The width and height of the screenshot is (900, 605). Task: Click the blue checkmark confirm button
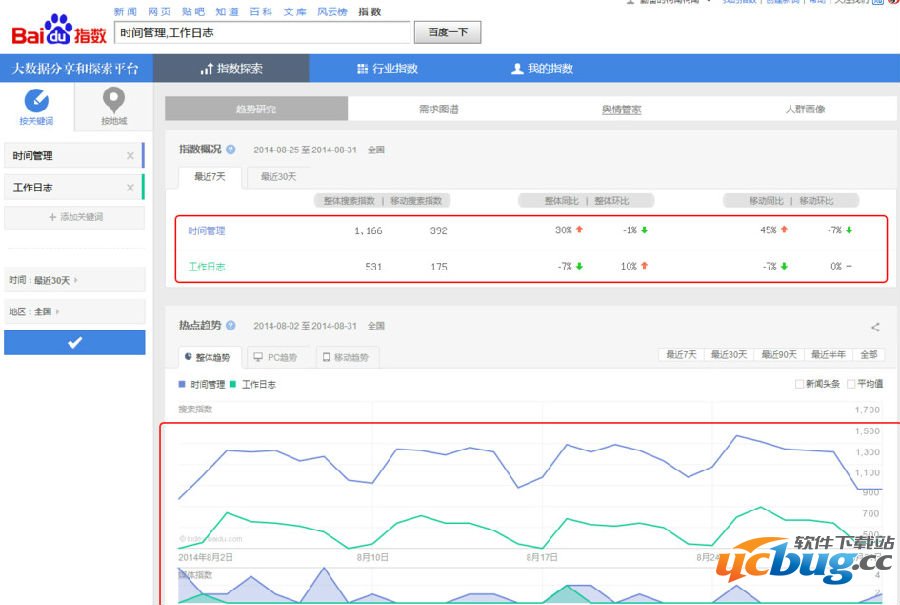[74, 343]
